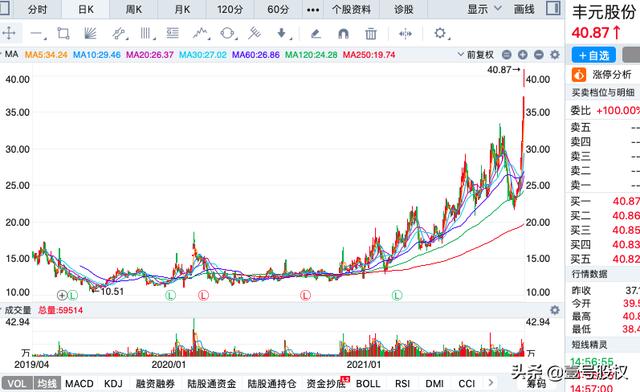Click the horizontal stretch adjust icon
Viewport: 640px width, 392px height.
pyautogui.click(x=405, y=33)
